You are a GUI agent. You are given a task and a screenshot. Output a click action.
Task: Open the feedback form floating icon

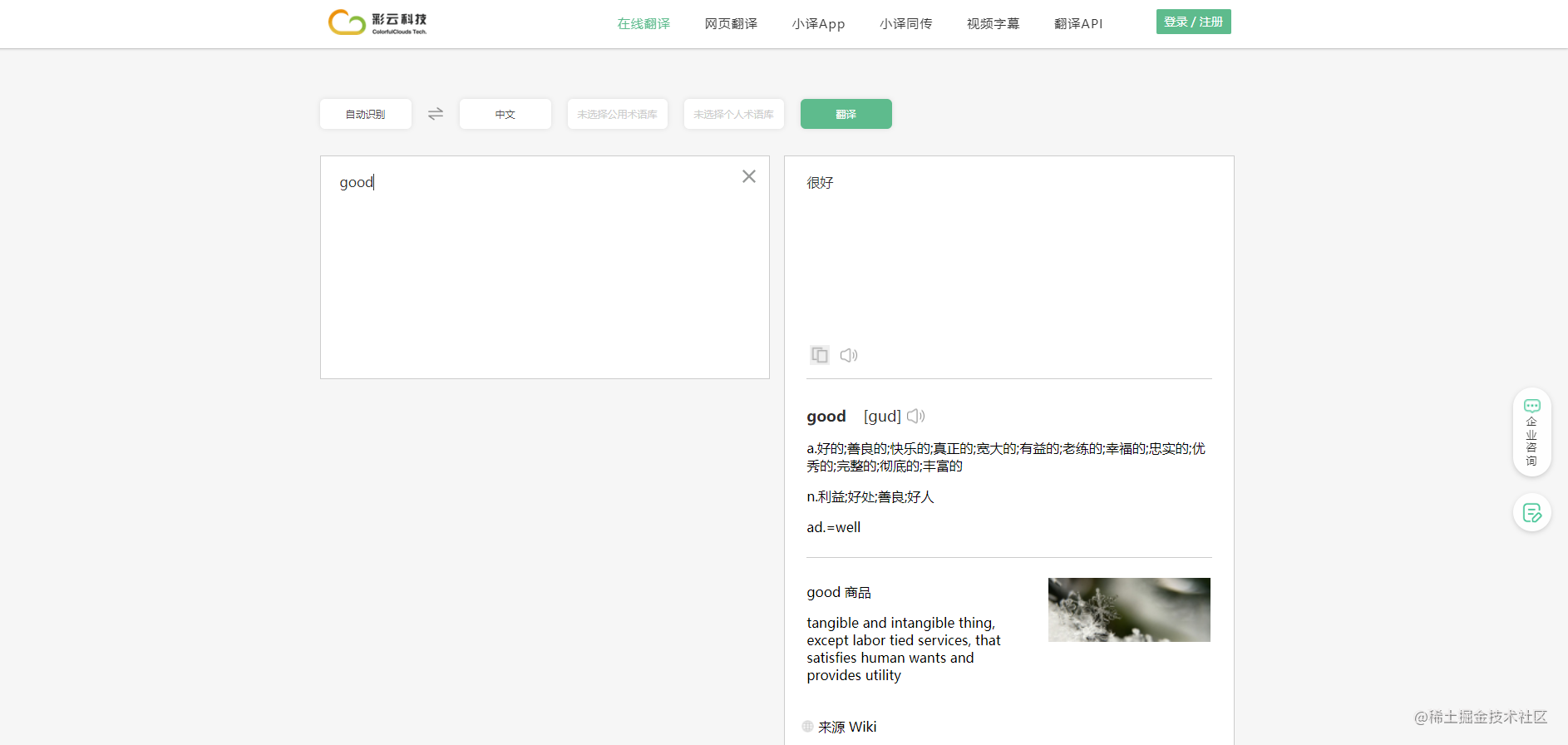click(x=1532, y=513)
